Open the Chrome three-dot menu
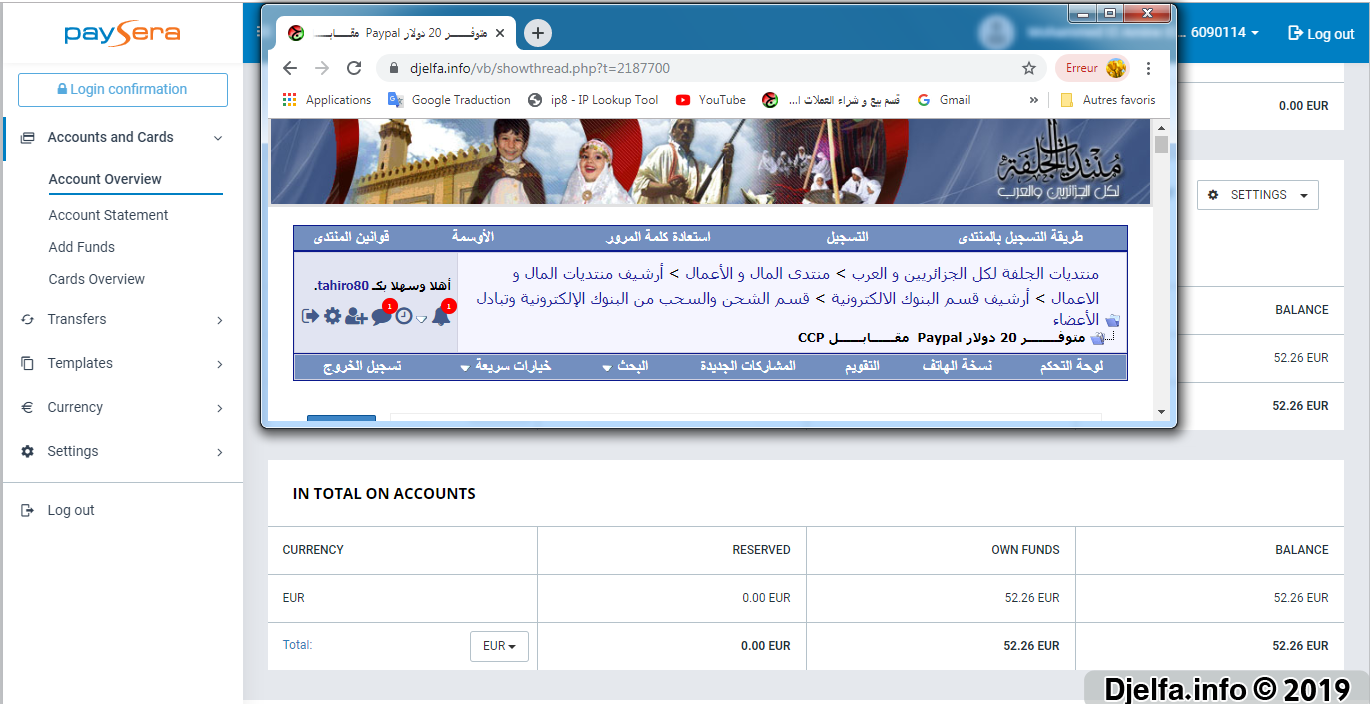Screen dimensions: 1370x704 click(x=1148, y=68)
